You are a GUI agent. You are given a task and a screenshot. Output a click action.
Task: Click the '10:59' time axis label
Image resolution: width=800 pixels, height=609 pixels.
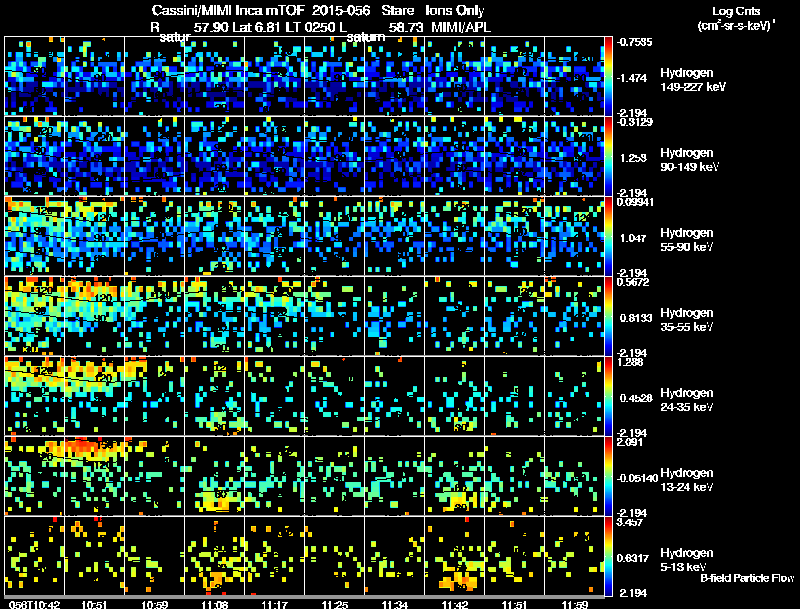click(x=155, y=605)
